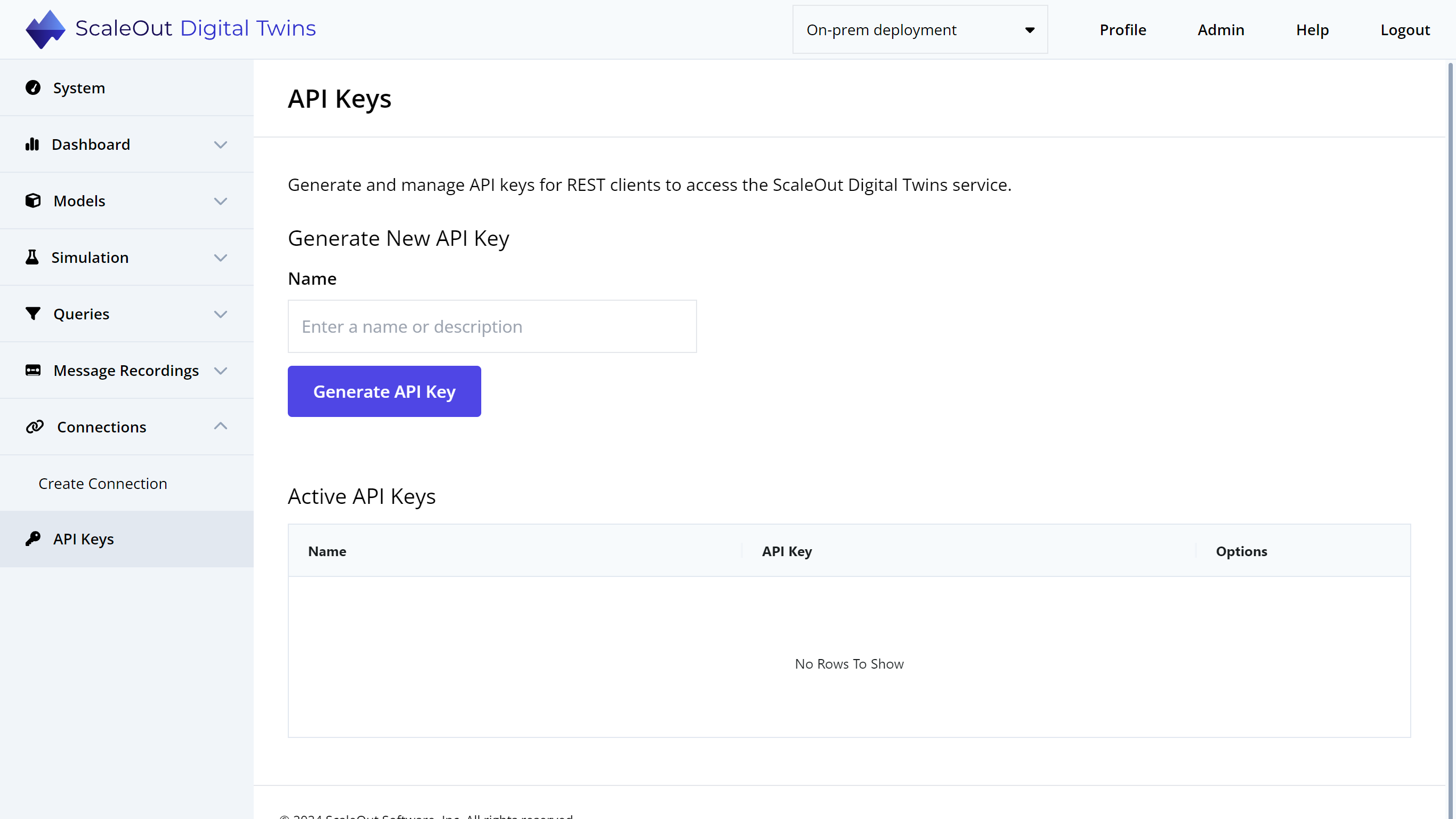Expand the Message Recordings section chevron
The width and height of the screenshot is (1456, 819).
[x=221, y=371]
